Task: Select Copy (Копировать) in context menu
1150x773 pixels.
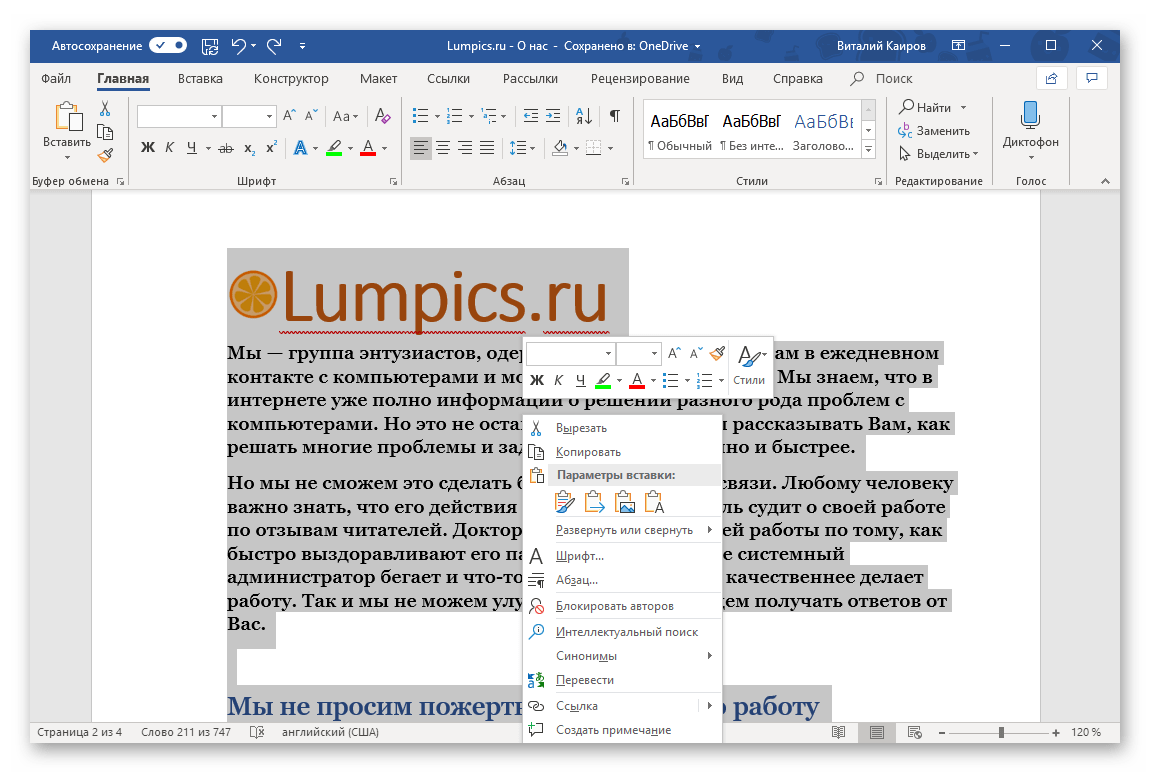Action: pyautogui.click(x=588, y=452)
